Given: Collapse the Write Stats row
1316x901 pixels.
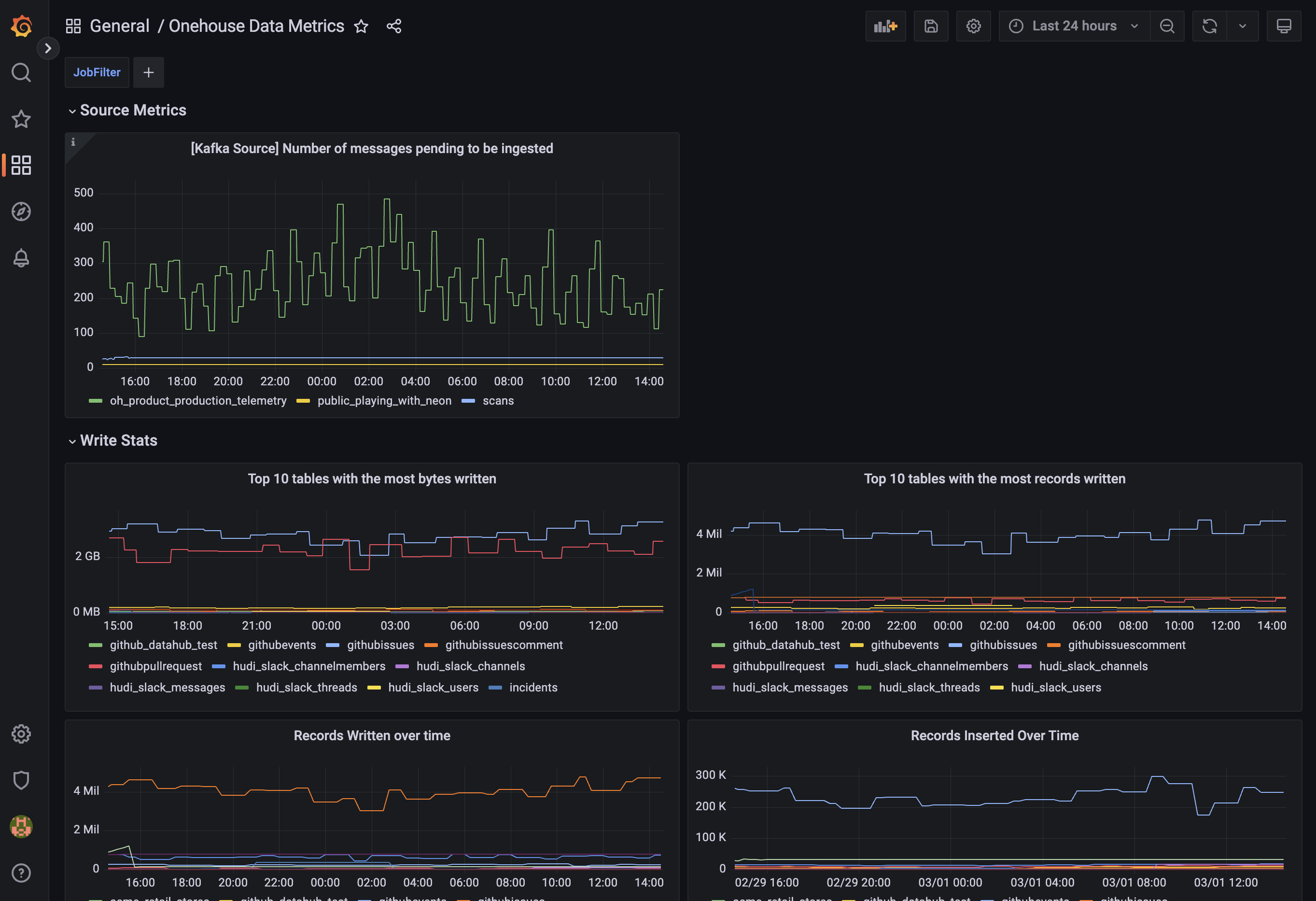Looking at the screenshot, I should pos(112,440).
